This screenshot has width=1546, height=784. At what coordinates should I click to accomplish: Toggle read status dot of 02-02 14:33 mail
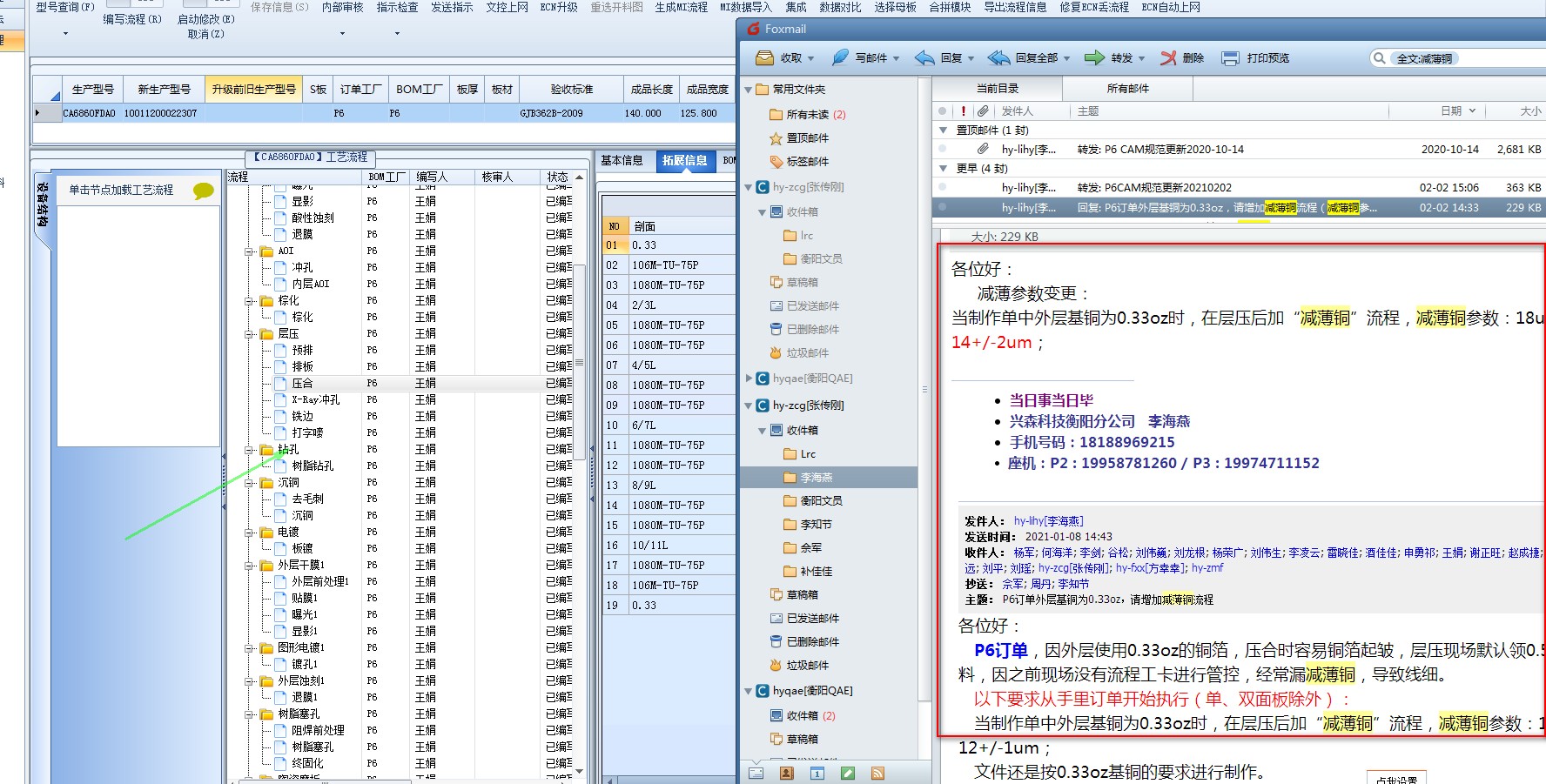coord(943,208)
